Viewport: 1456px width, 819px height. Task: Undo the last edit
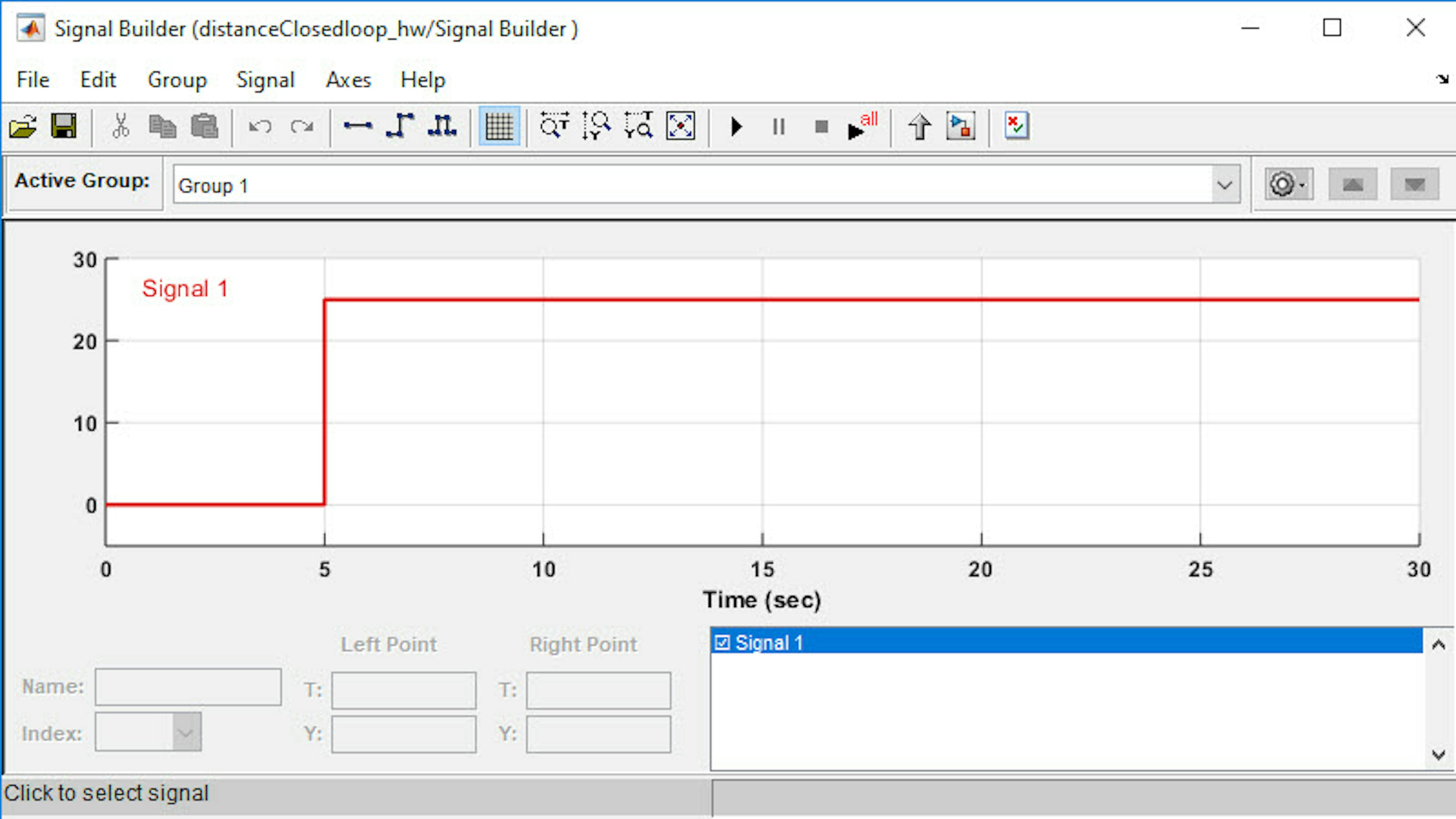(260, 126)
